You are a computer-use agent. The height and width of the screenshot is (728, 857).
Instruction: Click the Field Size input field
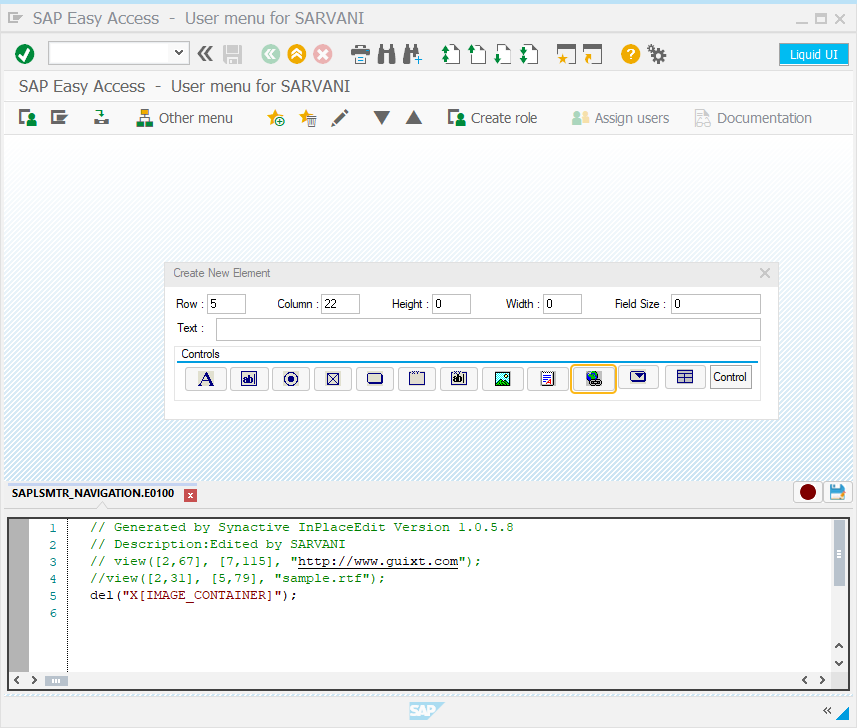point(716,304)
